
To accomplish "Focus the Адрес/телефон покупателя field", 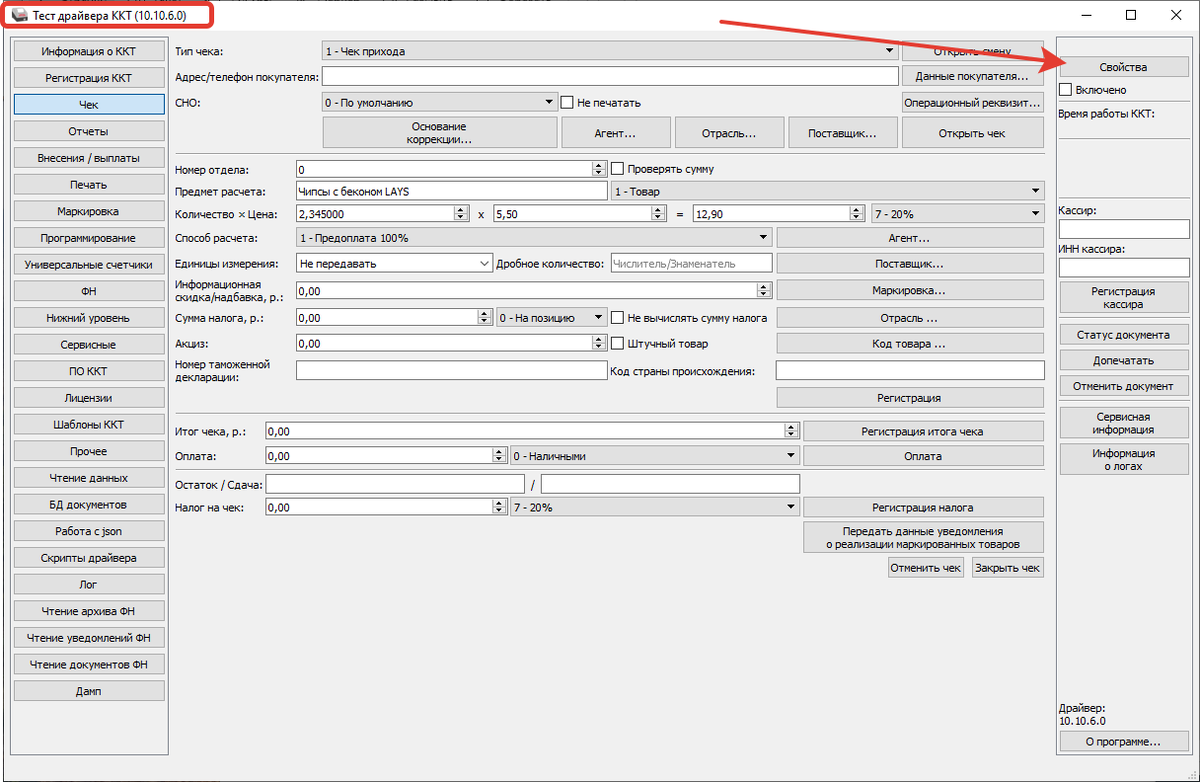I will pyautogui.click(x=609, y=76).
